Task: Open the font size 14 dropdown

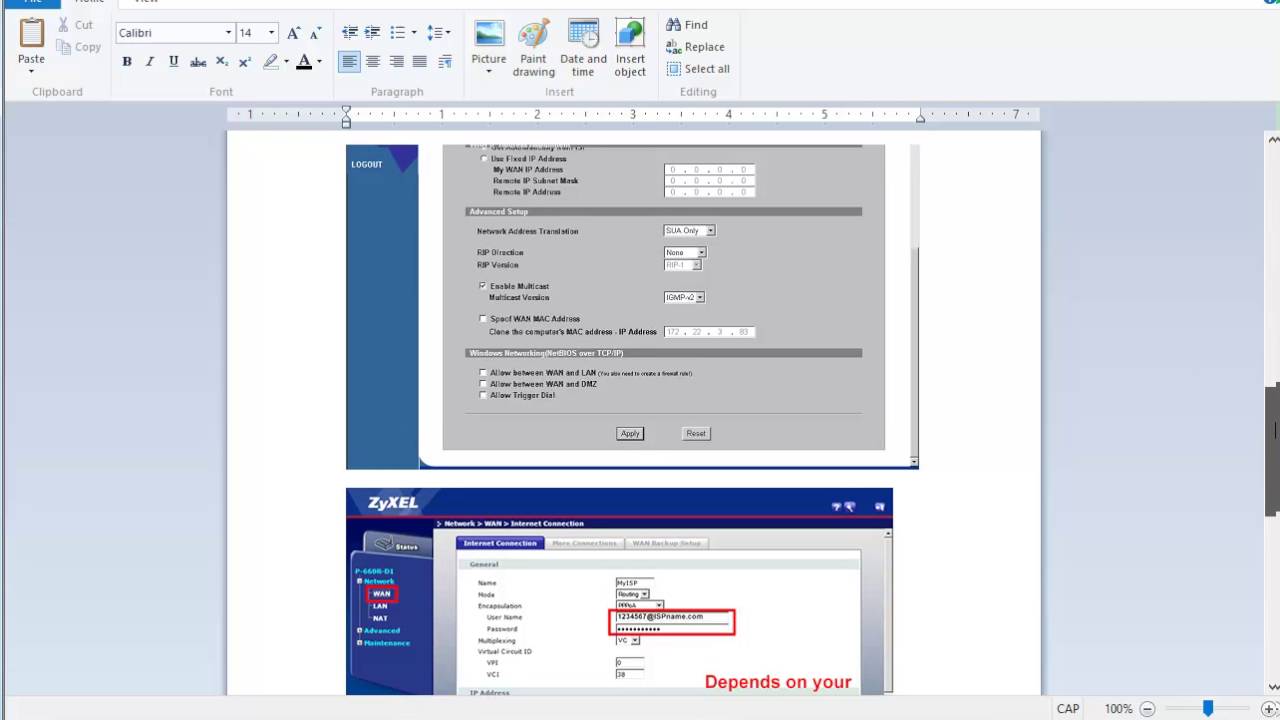Action: click(x=271, y=33)
